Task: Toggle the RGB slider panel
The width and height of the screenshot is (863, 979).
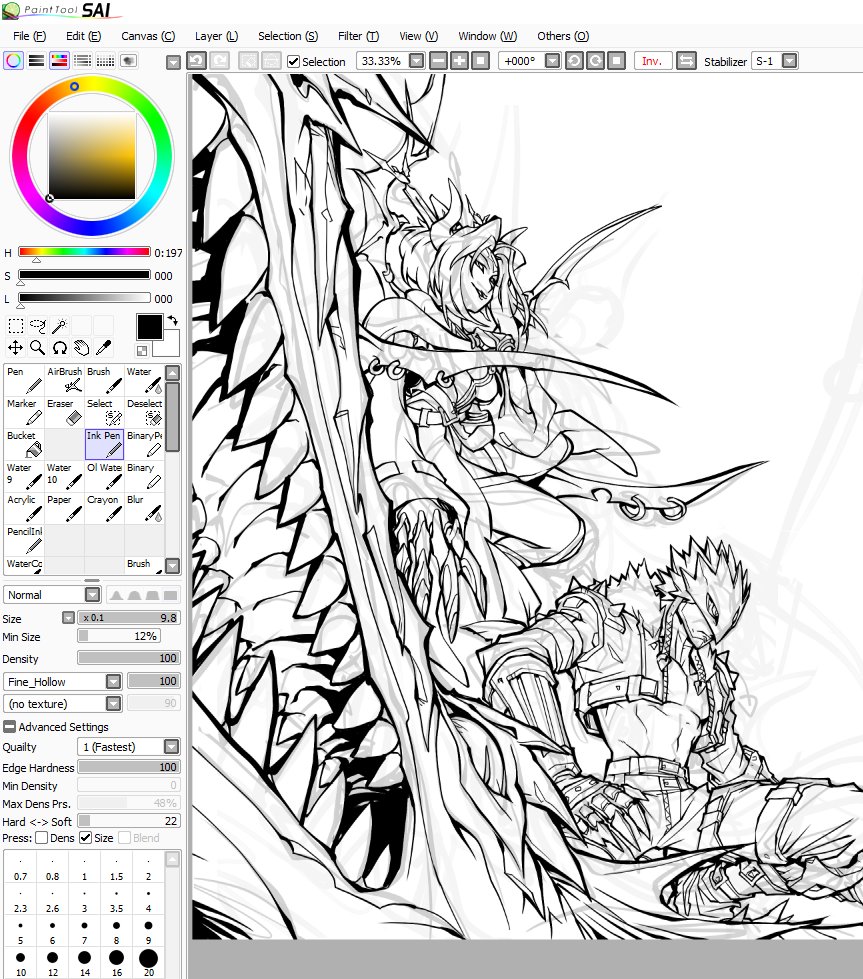Action: pyautogui.click(x=36, y=61)
